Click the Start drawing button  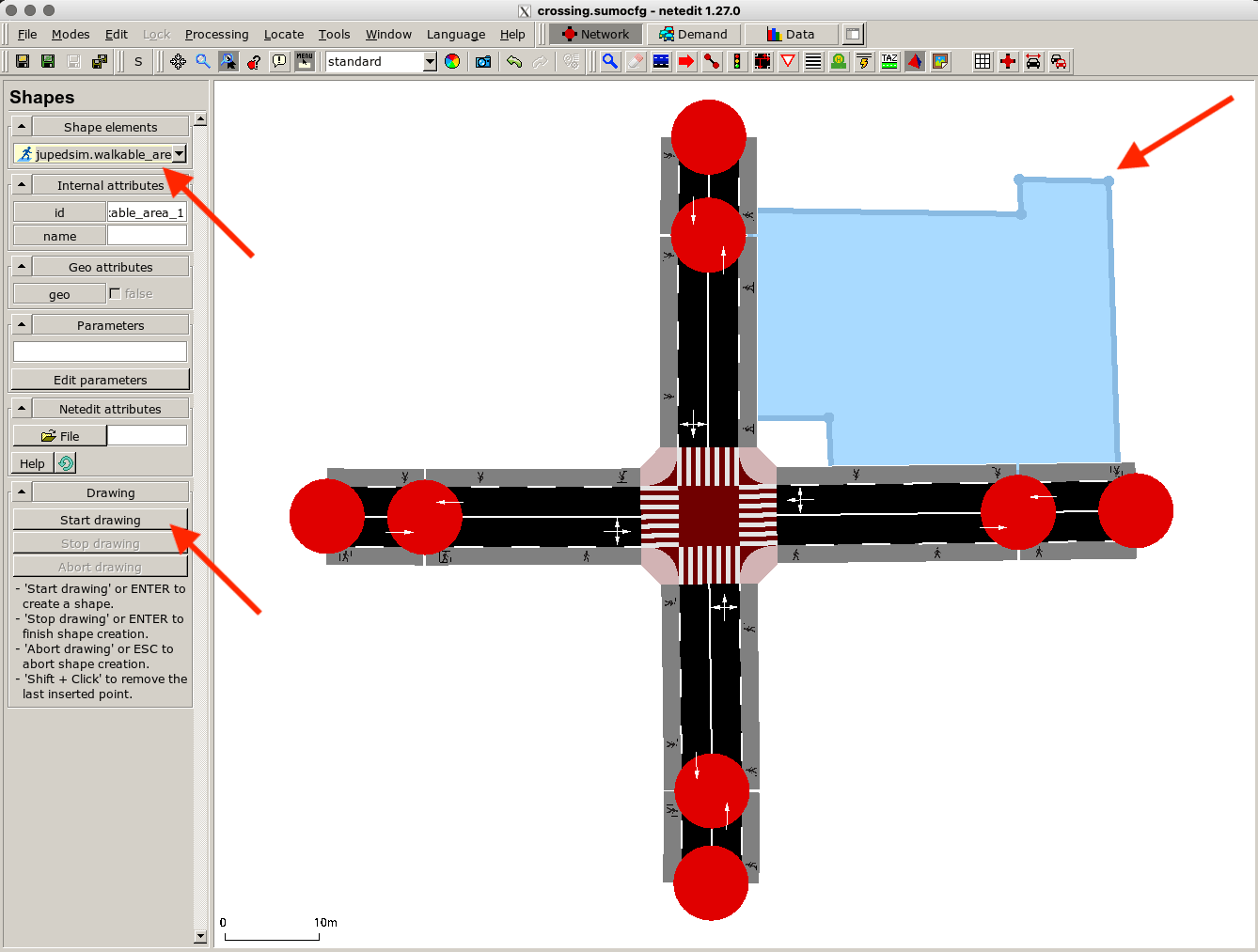click(x=101, y=520)
